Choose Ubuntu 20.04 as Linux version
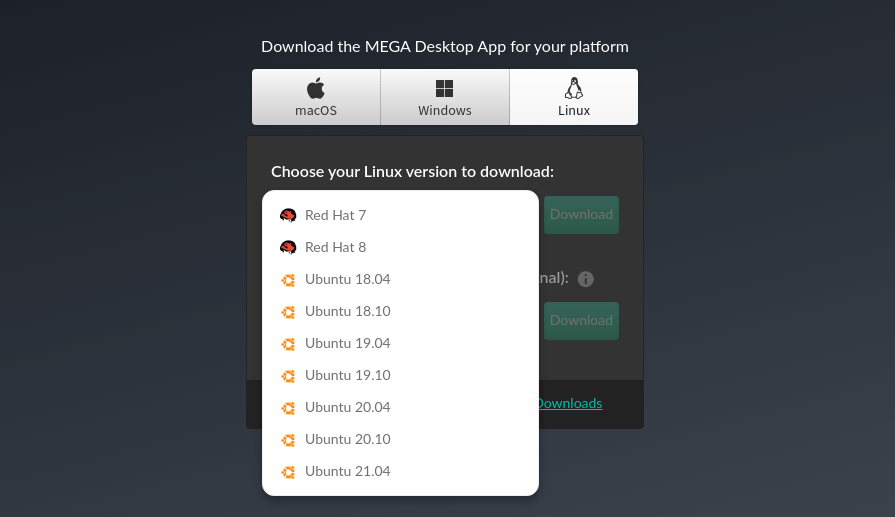This screenshot has width=895, height=517. pos(347,407)
